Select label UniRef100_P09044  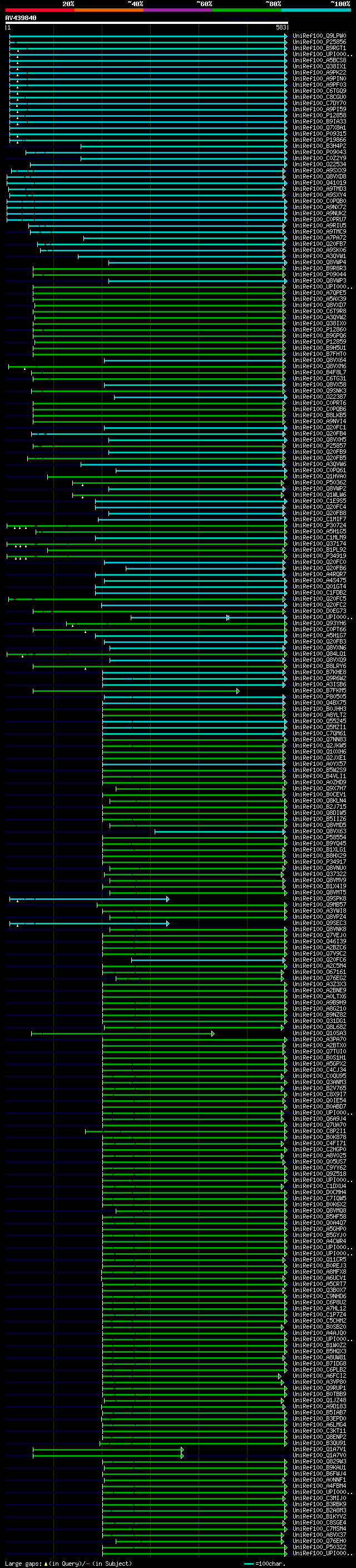click(319, 275)
